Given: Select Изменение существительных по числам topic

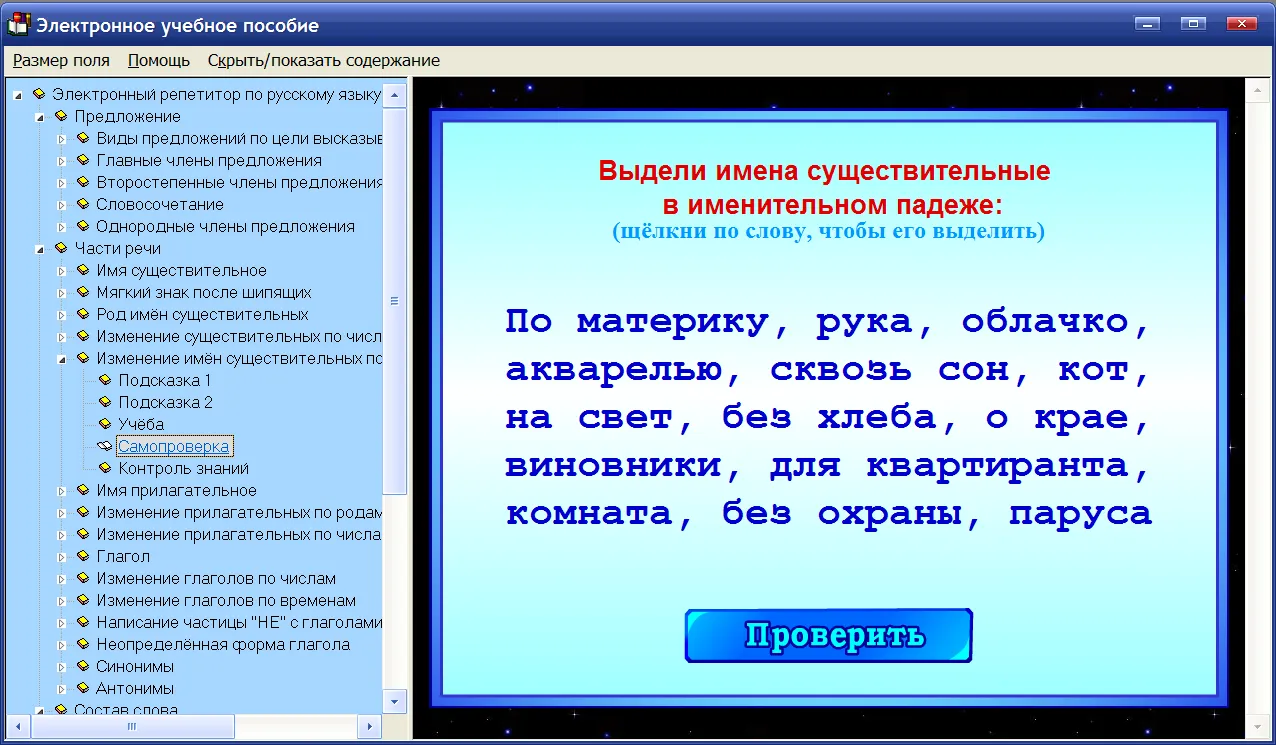Looking at the screenshot, I should pyautogui.click(x=239, y=336).
